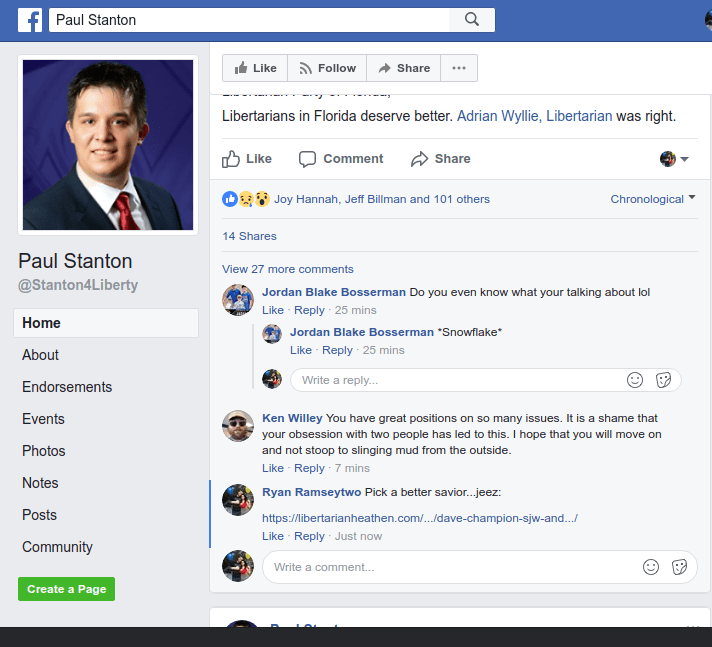Toggle the page Like button at top
Screen dimensions: 712x647
click(x=255, y=68)
